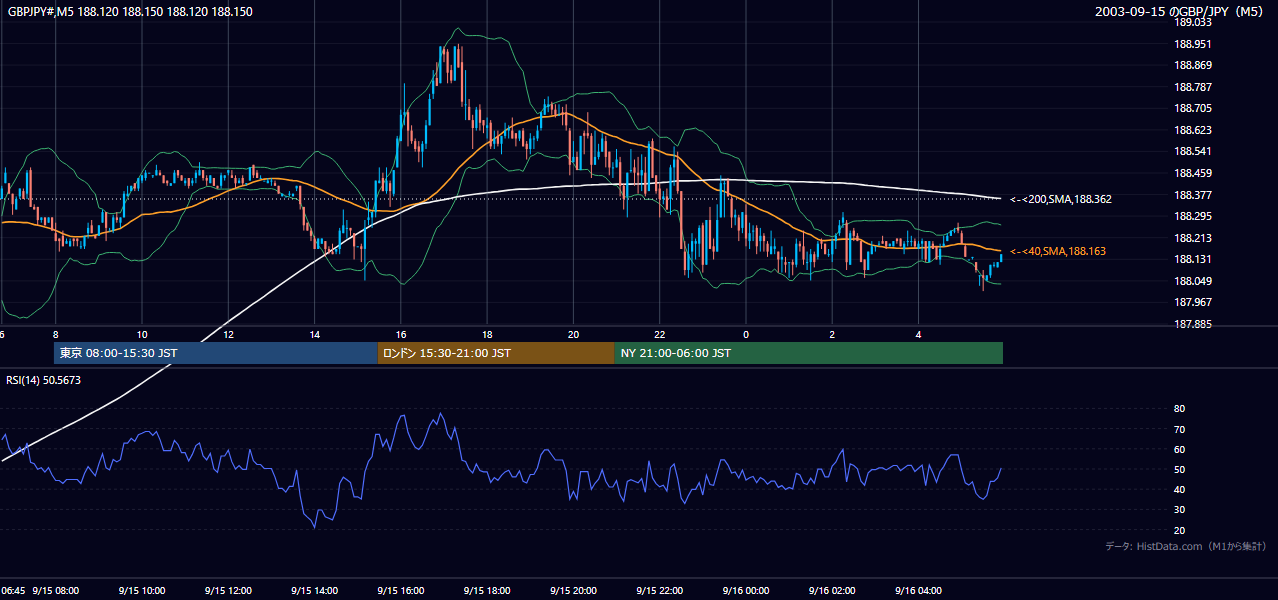Click RSI scale level 80
This screenshot has height=600, width=1278.
1179,409
